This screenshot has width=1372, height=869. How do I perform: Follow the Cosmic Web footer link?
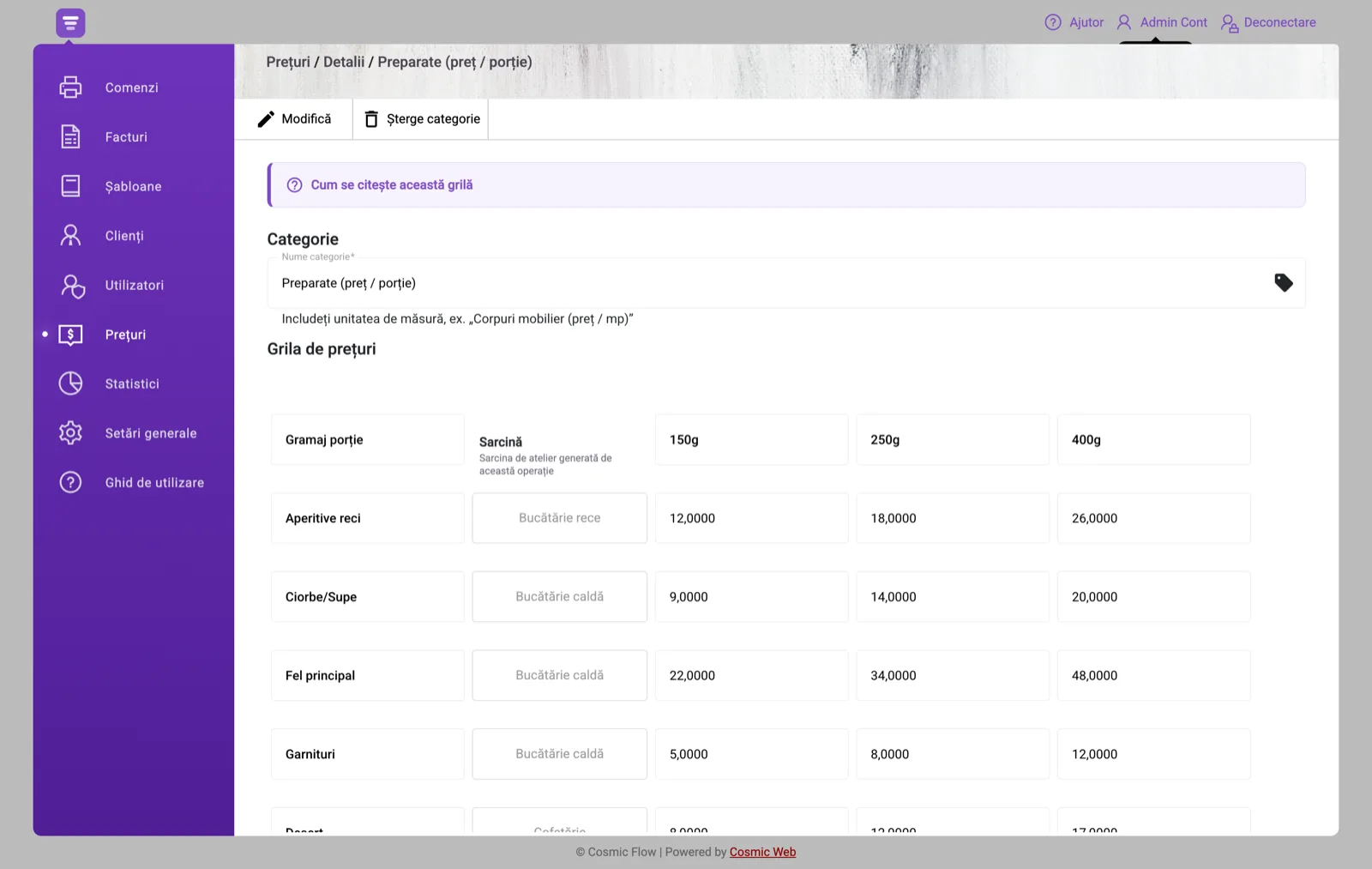click(x=762, y=852)
